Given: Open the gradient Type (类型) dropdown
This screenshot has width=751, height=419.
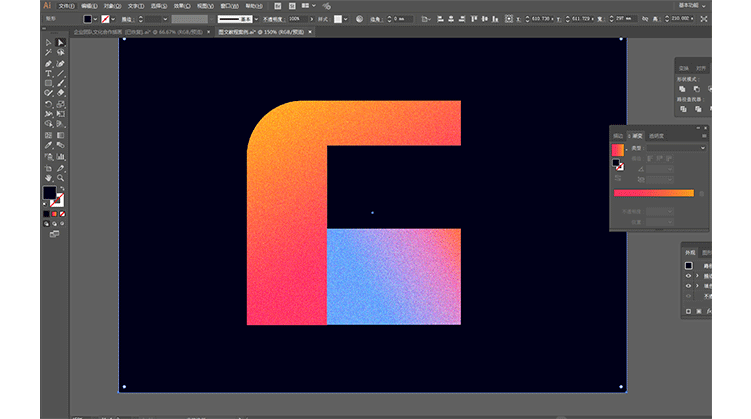Looking at the screenshot, I should click(x=675, y=148).
